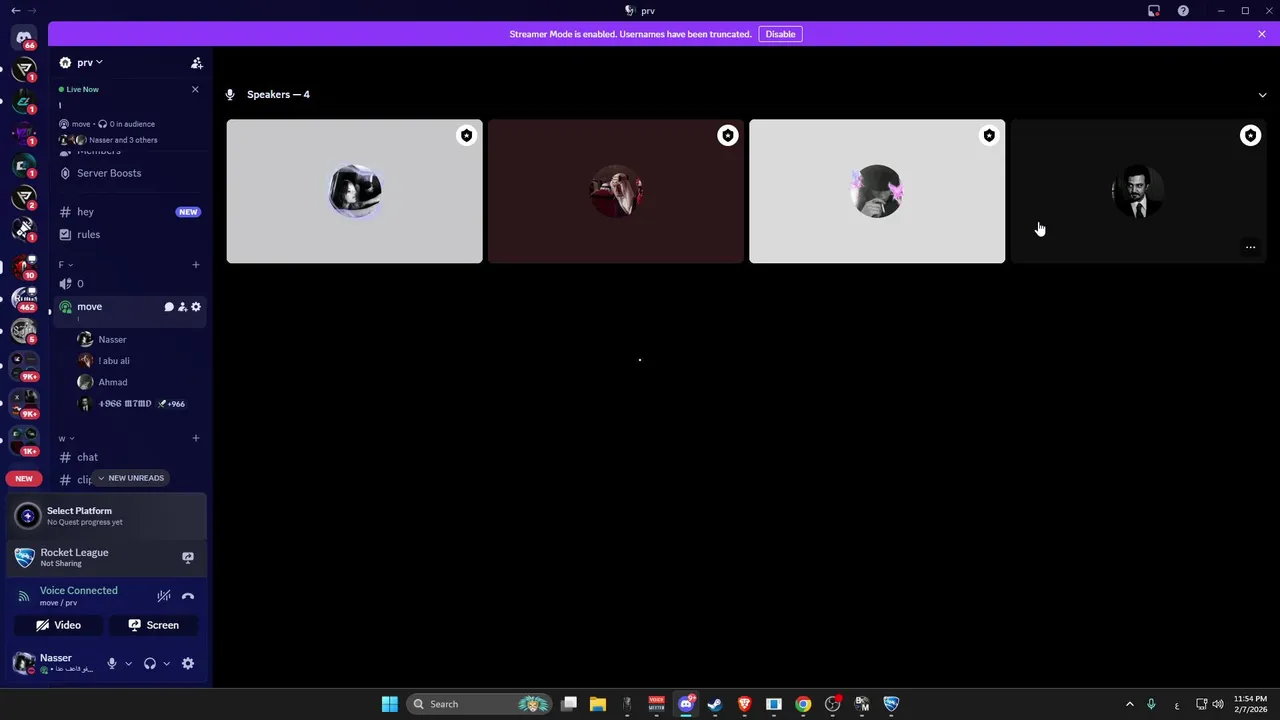
Task: Mute microphone in user panel
Action: tap(112, 664)
